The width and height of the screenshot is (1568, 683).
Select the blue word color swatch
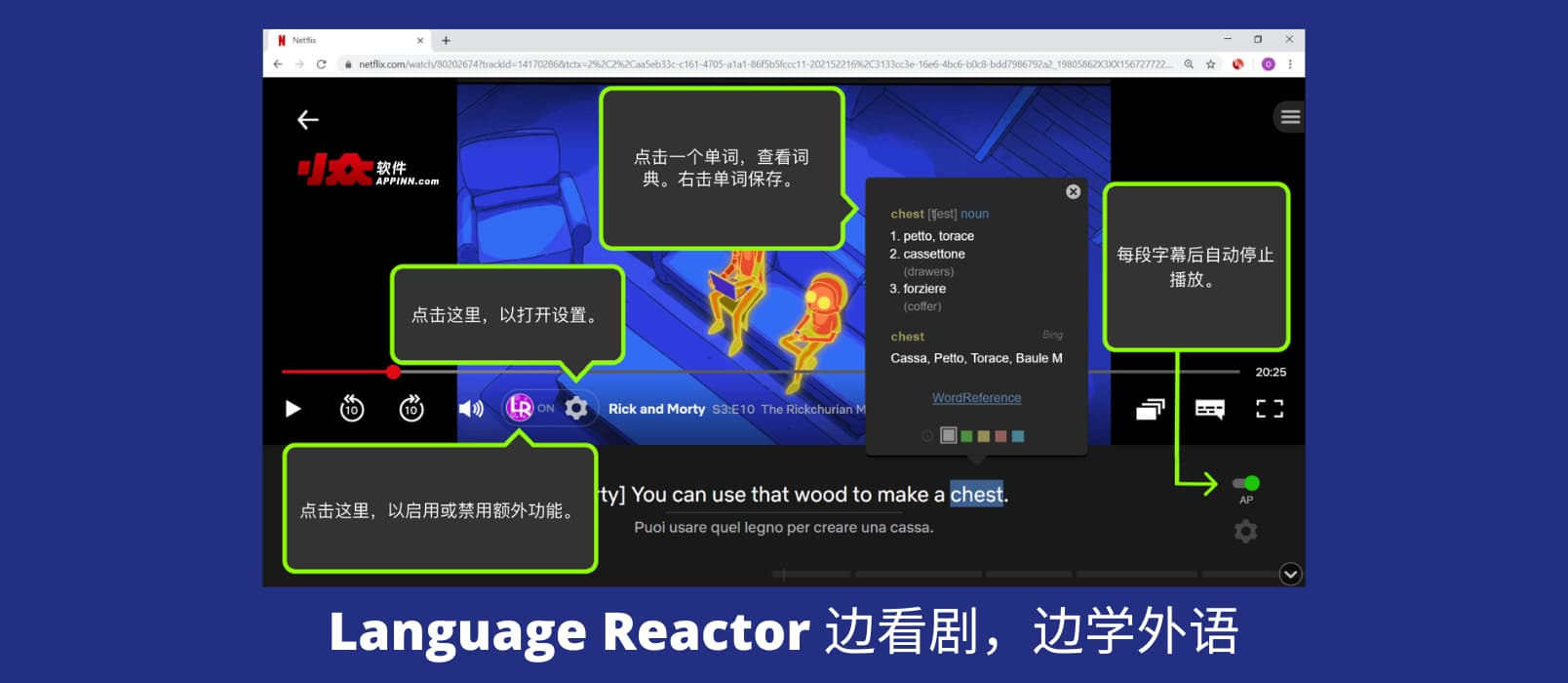click(x=1018, y=436)
